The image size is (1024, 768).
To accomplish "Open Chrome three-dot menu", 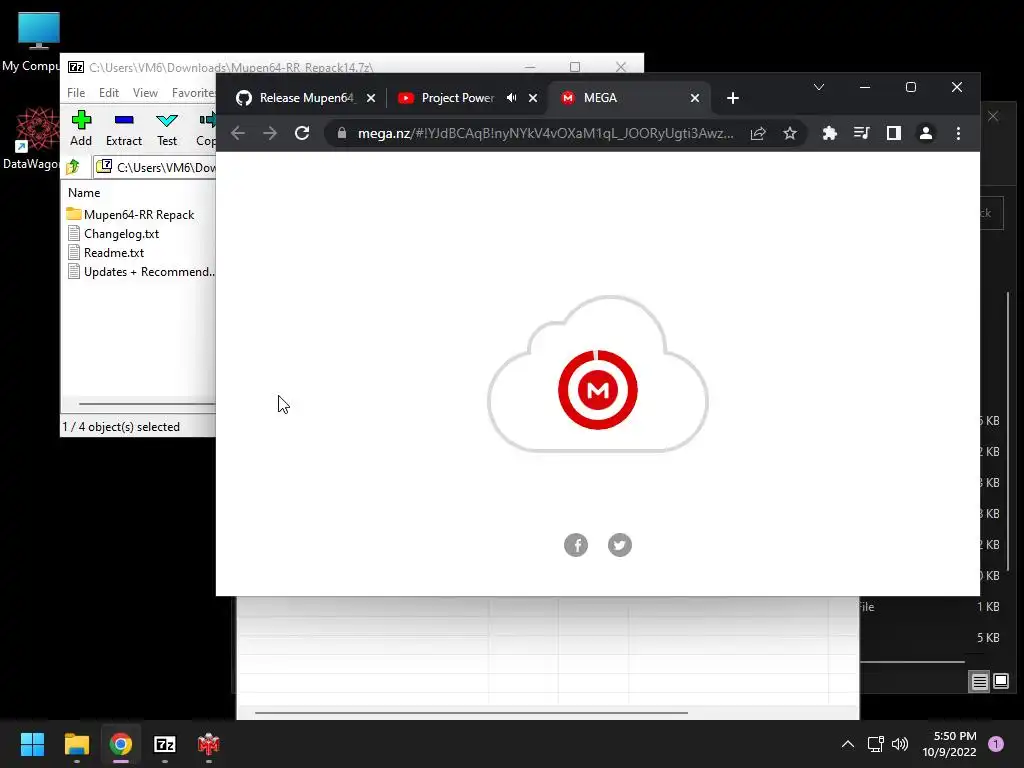I will [x=958, y=133].
